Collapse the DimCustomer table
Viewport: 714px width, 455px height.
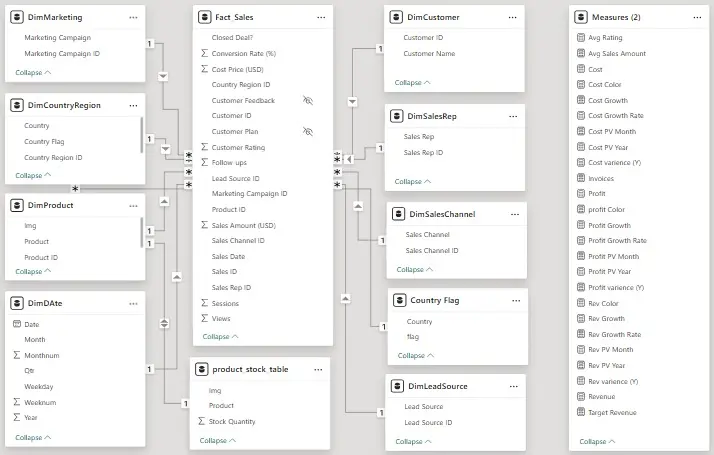[413, 82]
